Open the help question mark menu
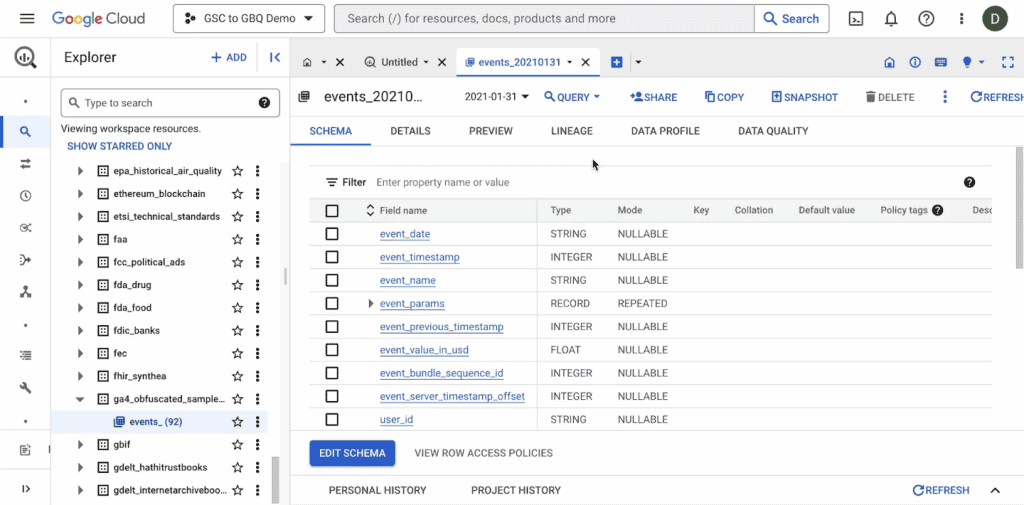 click(x=926, y=19)
